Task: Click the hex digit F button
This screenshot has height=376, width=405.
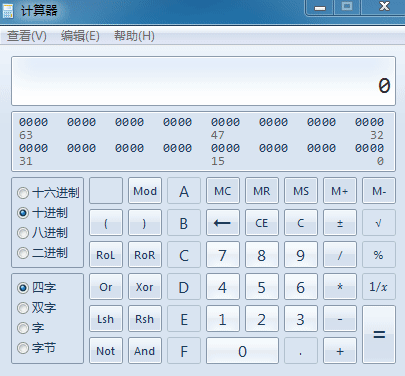Action: [184, 351]
